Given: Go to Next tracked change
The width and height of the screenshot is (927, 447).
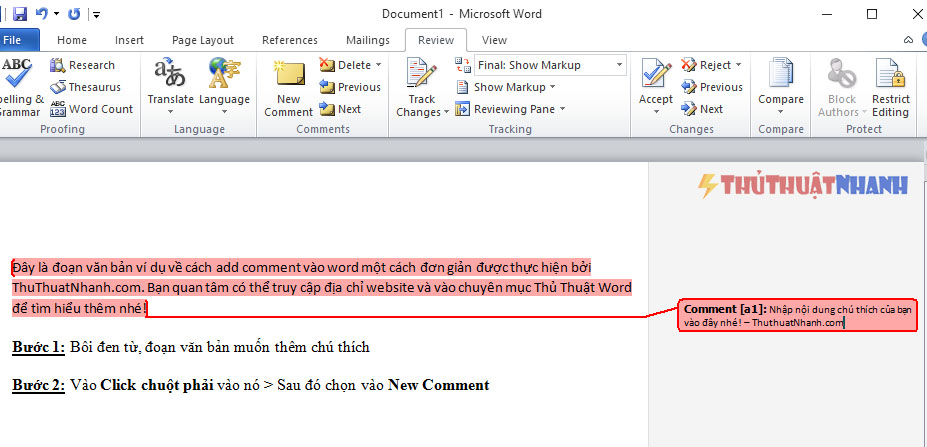Looking at the screenshot, I should click(x=702, y=109).
